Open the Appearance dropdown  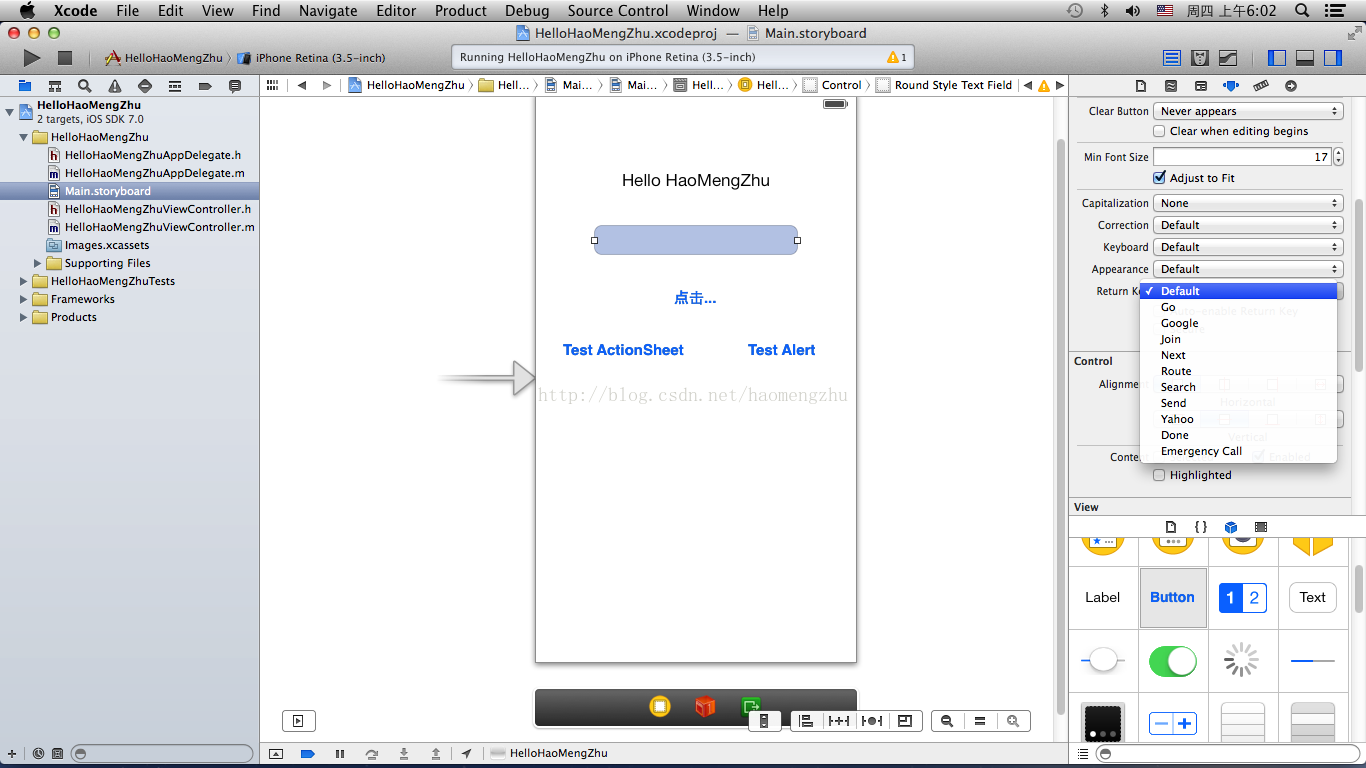pos(1248,269)
